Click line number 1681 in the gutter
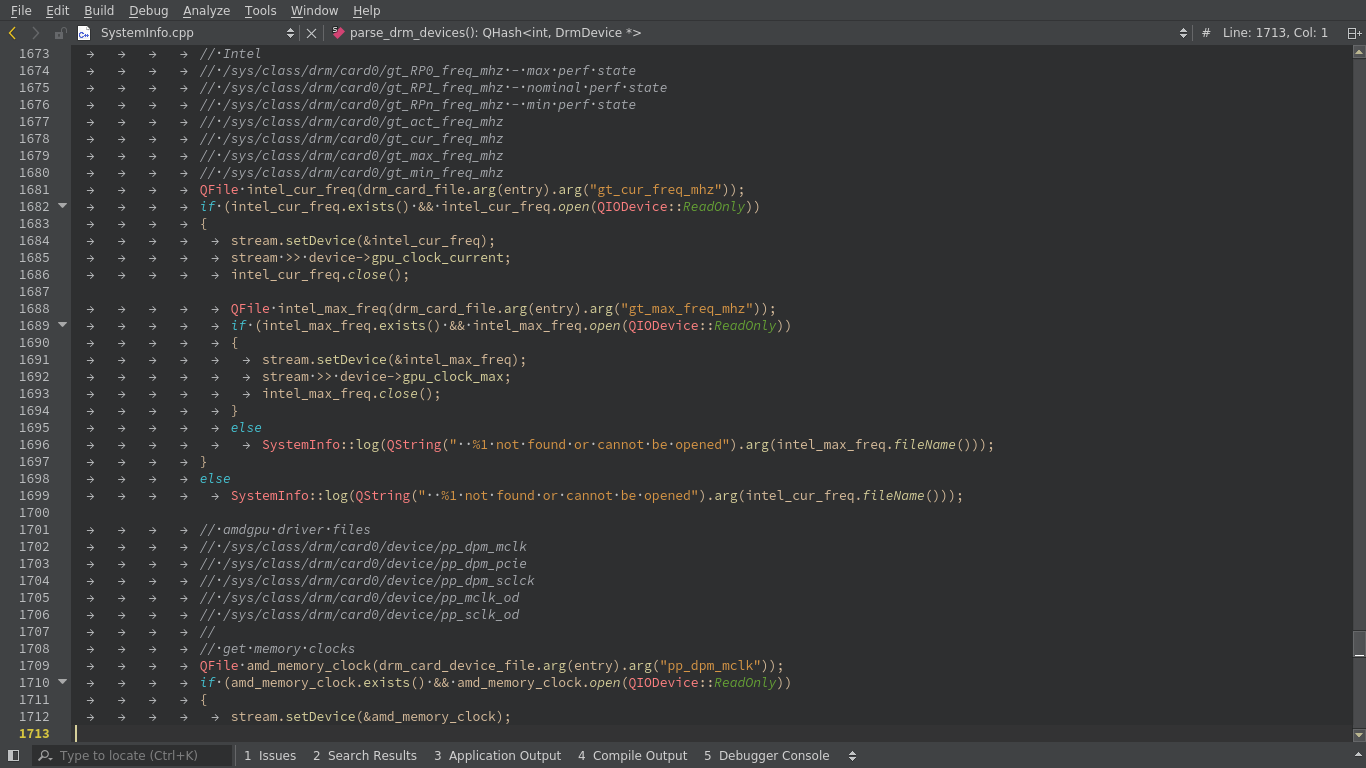The width and height of the screenshot is (1366, 768). 34,190
